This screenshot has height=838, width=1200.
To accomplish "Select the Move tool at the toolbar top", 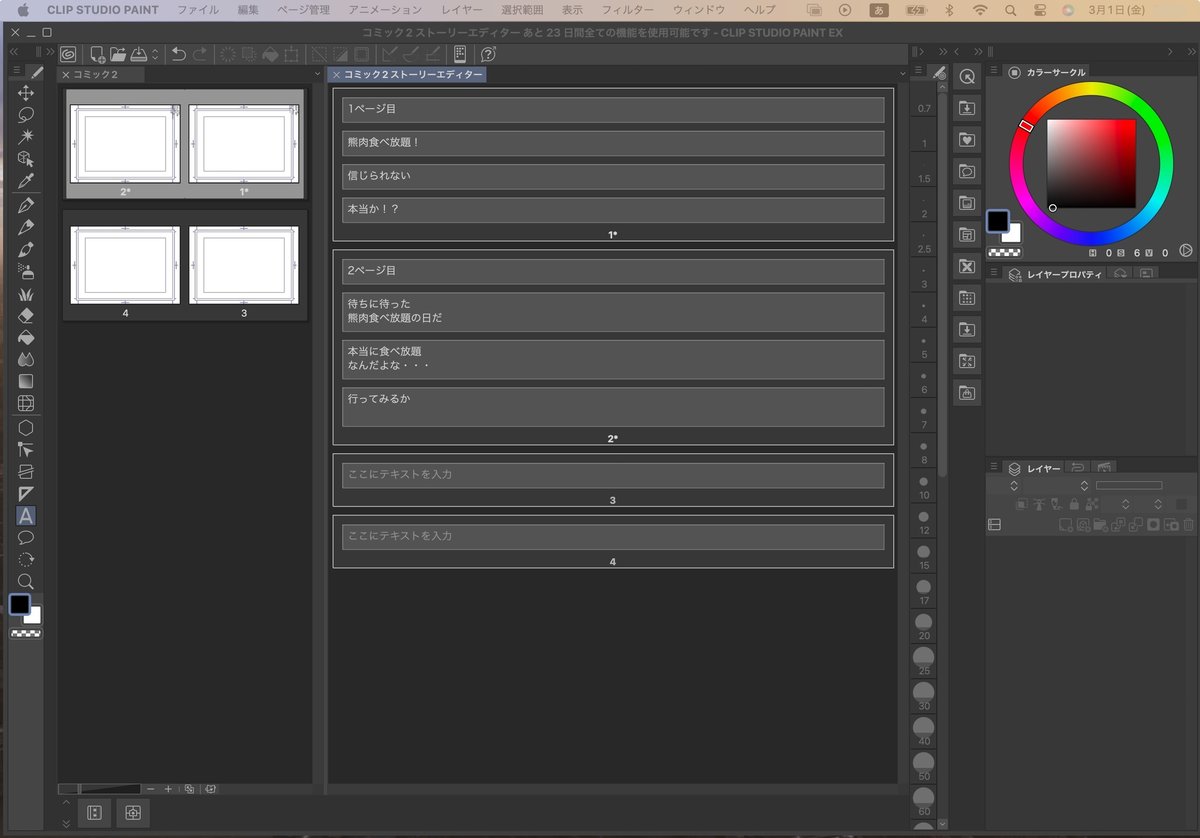I will (x=26, y=92).
